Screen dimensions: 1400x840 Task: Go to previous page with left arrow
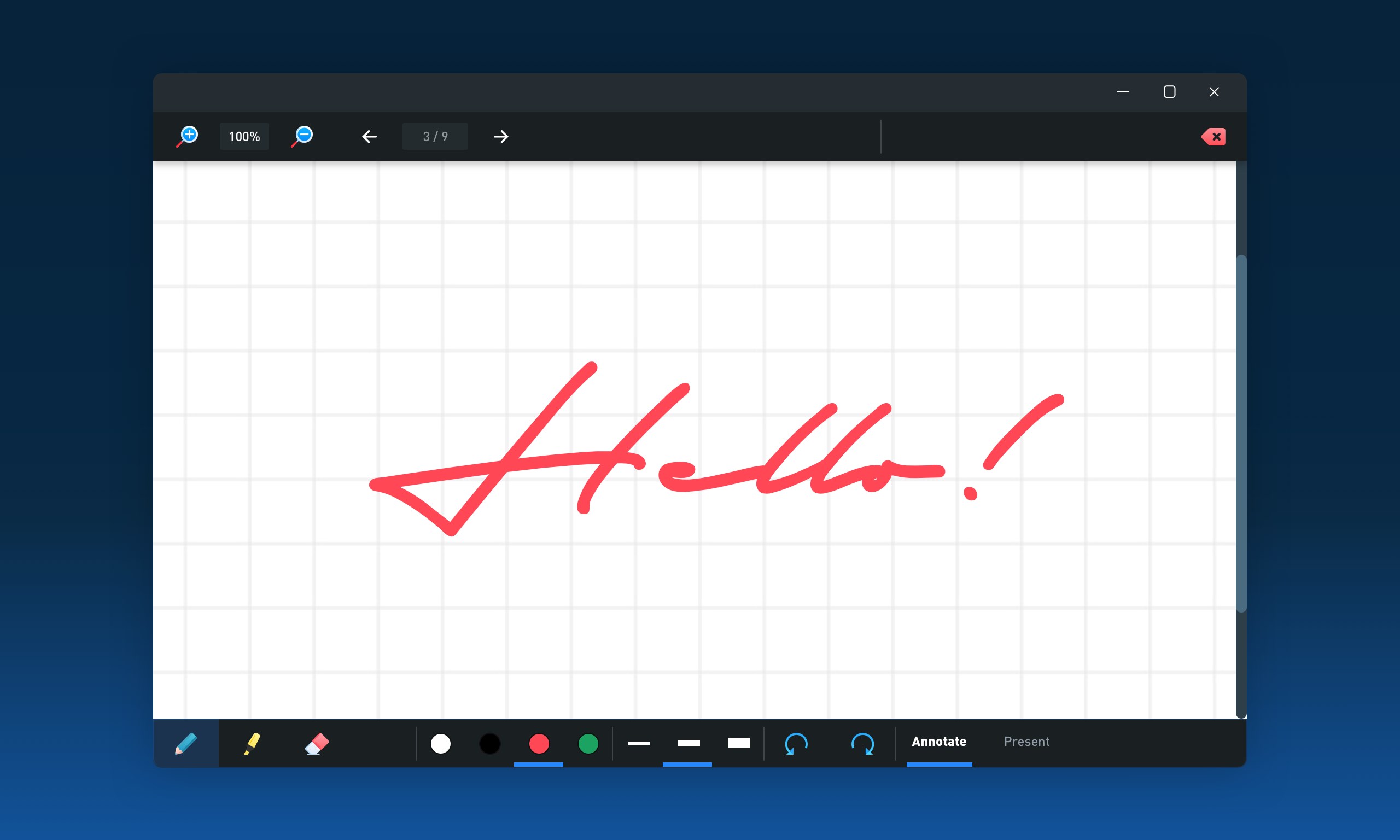tap(370, 136)
